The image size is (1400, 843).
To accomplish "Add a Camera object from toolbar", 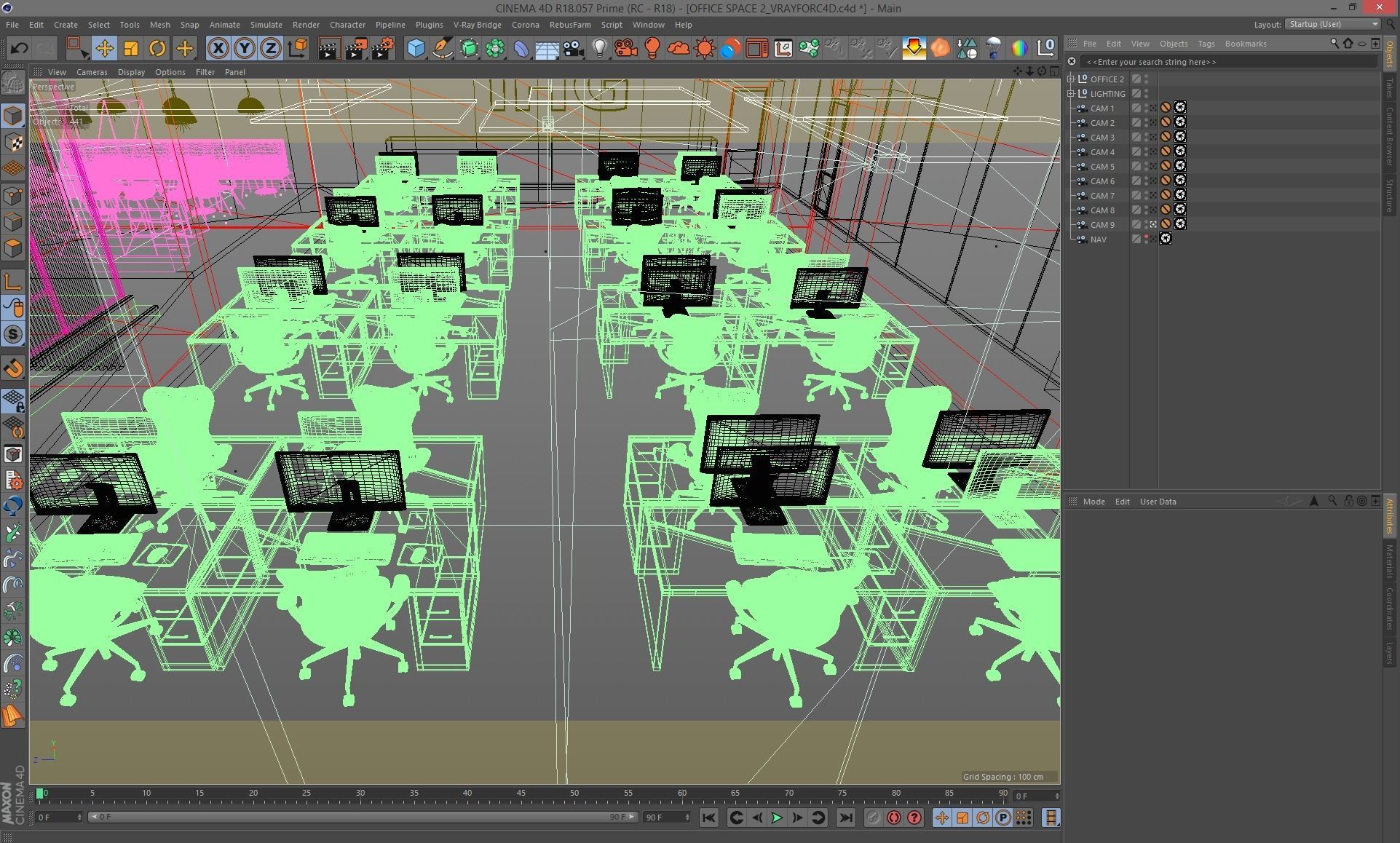I will pyautogui.click(x=573, y=49).
